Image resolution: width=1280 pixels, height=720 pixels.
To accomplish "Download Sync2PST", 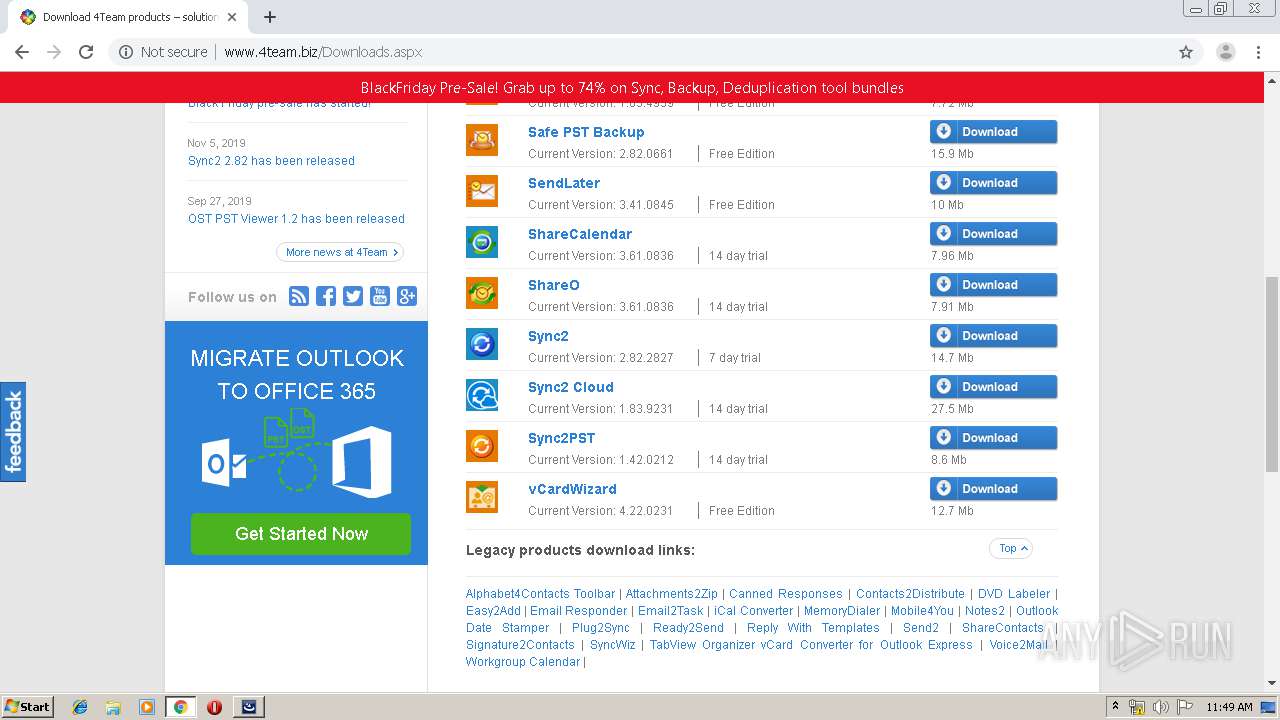I will point(993,438).
